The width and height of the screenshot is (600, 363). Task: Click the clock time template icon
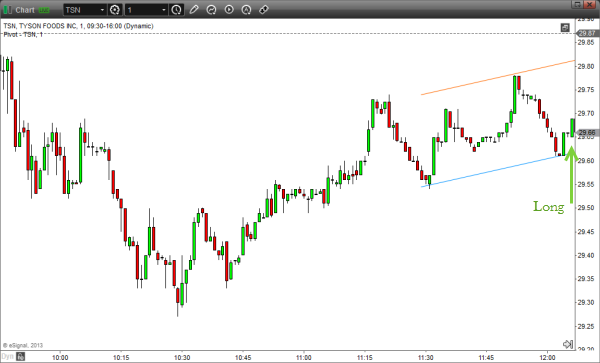point(176,10)
